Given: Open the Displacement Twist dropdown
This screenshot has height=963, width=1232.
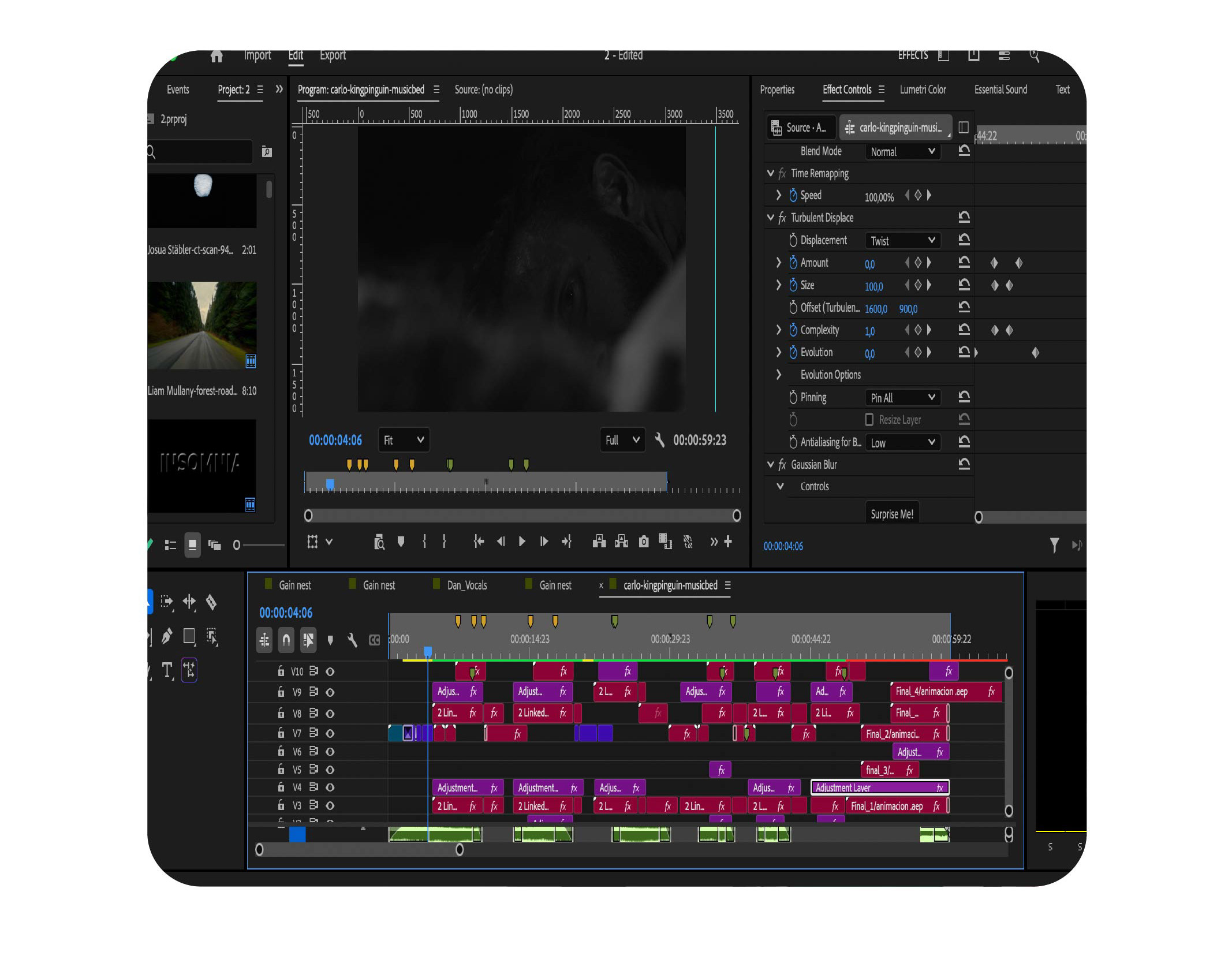Looking at the screenshot, I should [903, 240].
